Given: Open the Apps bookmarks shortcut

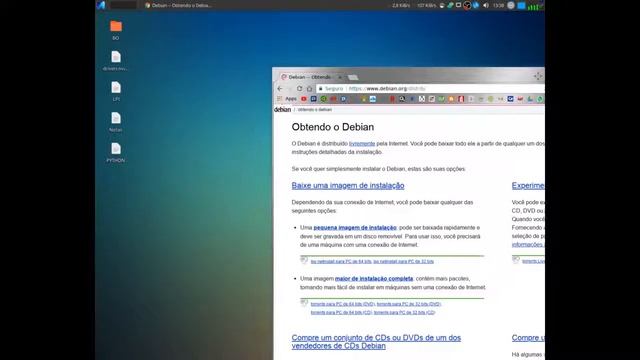Looking at the screenshot, I should tap(287, 99).
